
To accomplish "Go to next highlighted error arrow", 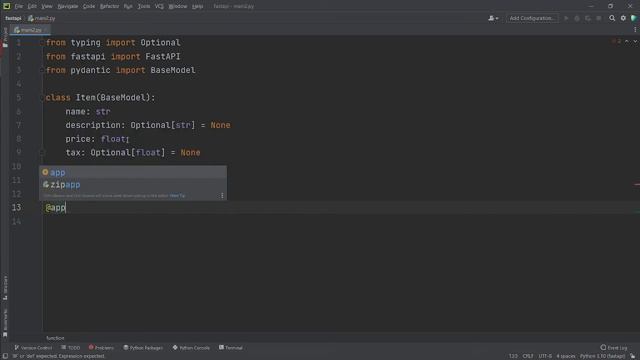I will coord(635,42).
